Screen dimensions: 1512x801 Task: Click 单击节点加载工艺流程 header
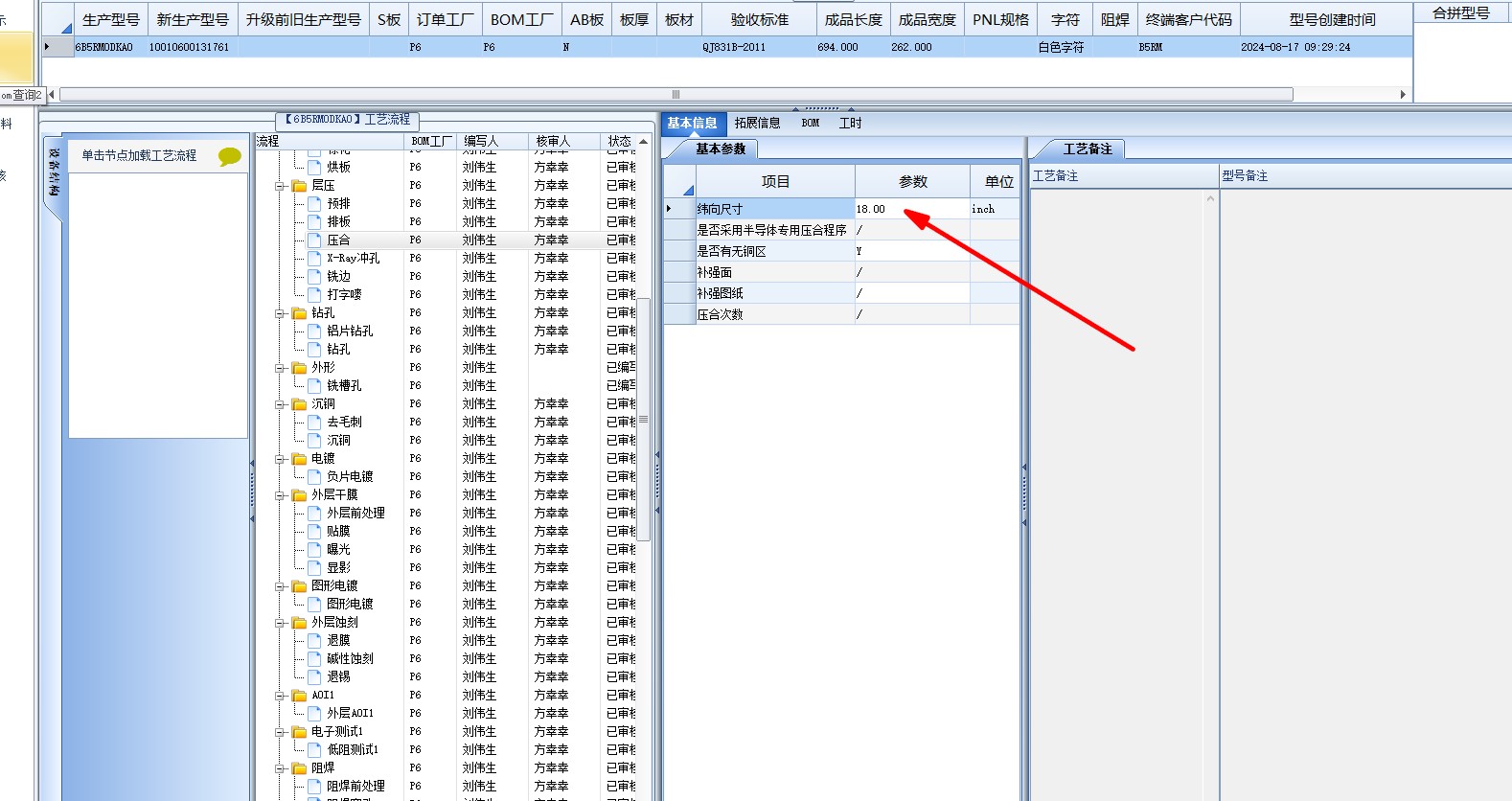pos(139,155)
